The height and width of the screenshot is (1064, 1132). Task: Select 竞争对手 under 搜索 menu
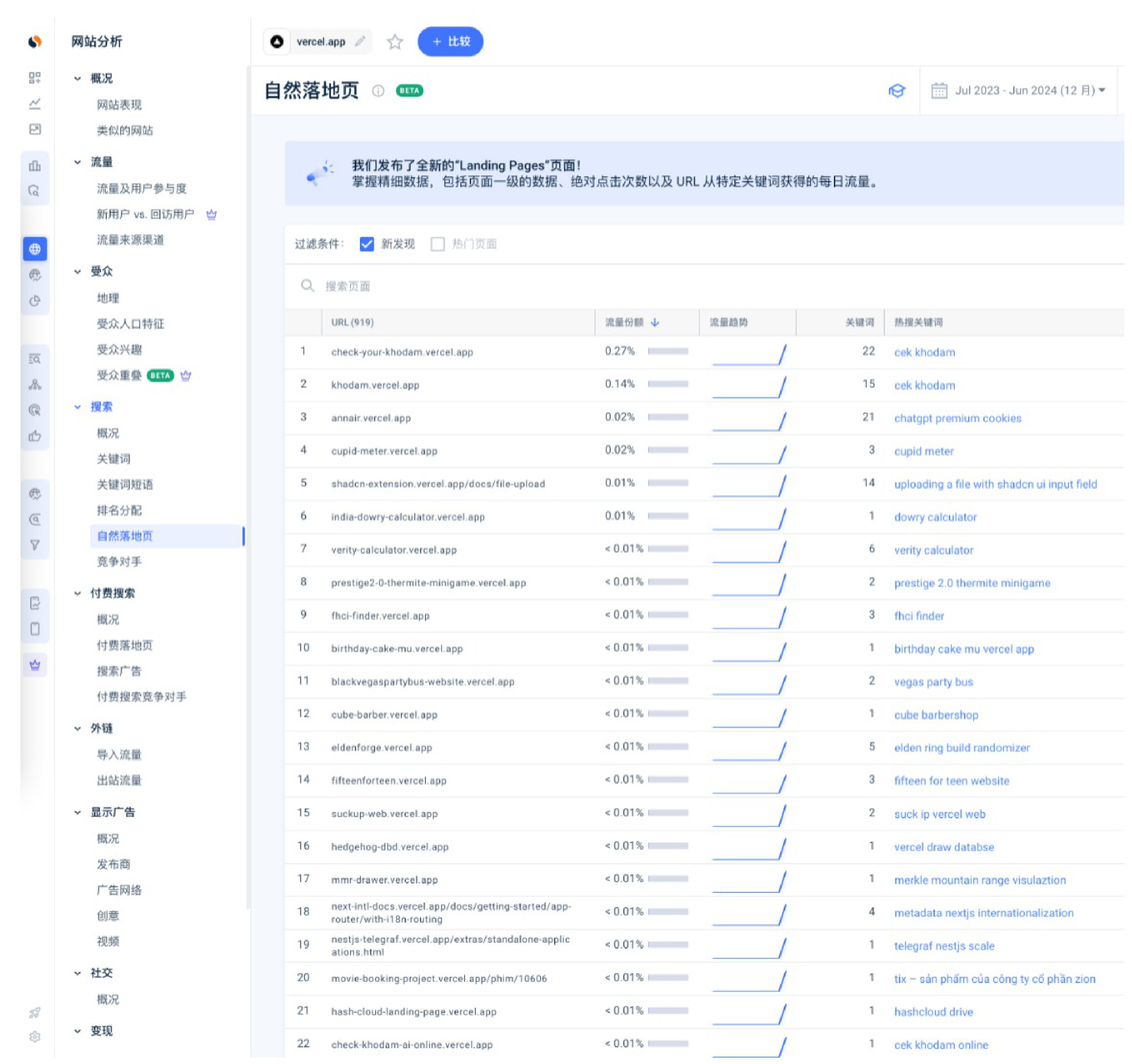click(119, 561)
